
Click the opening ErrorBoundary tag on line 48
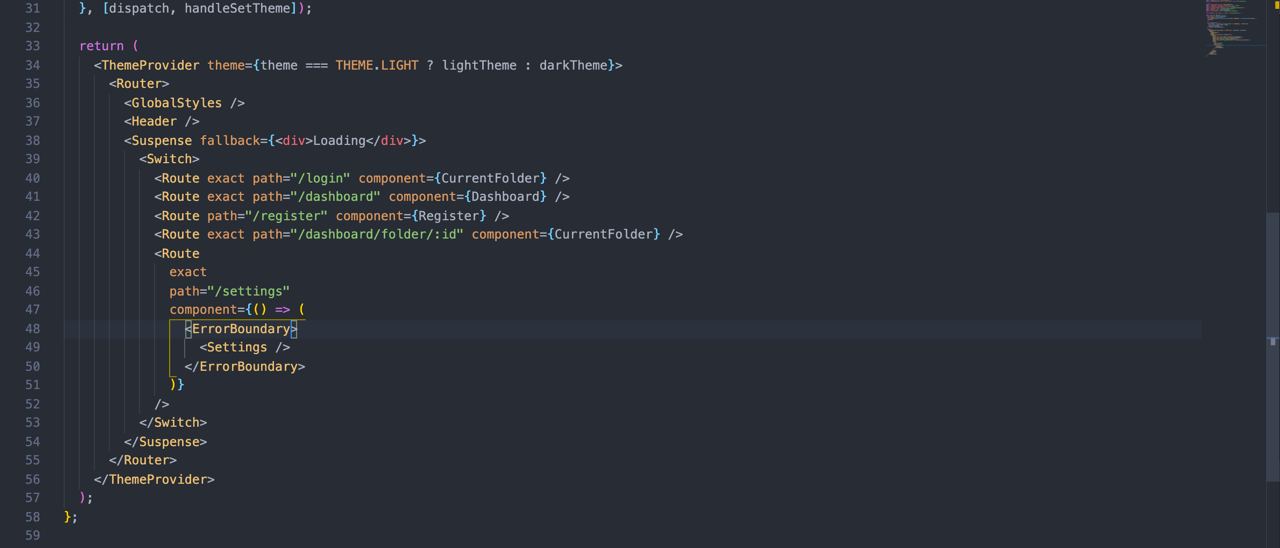241,329
